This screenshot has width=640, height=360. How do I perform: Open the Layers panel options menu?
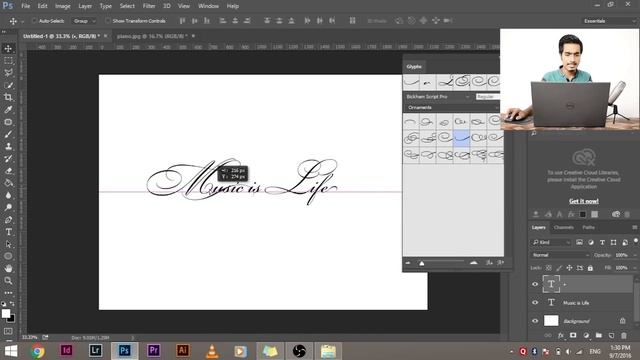point(635,227)
